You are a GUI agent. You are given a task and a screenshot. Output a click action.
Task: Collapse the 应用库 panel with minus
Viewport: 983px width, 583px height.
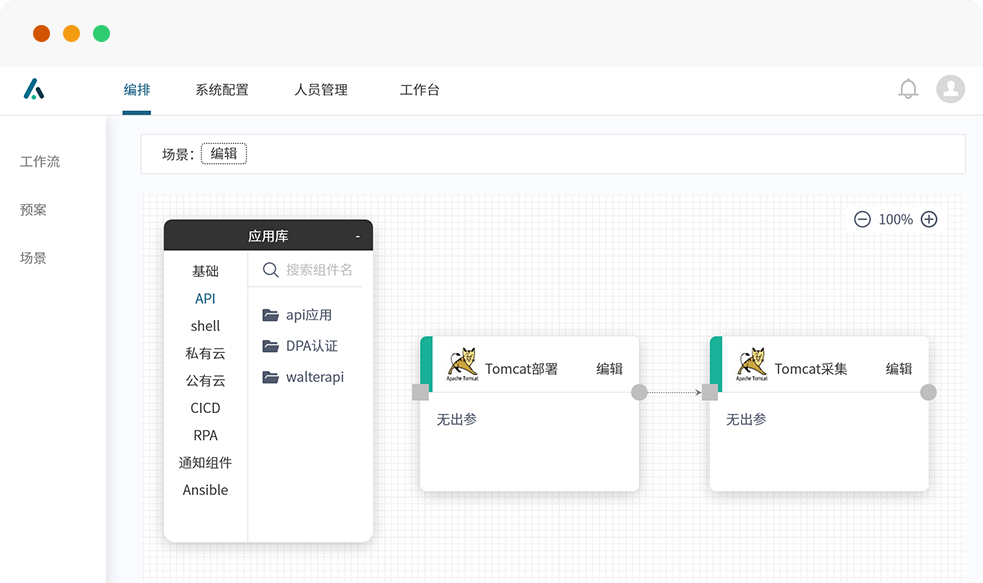(357, 236)
